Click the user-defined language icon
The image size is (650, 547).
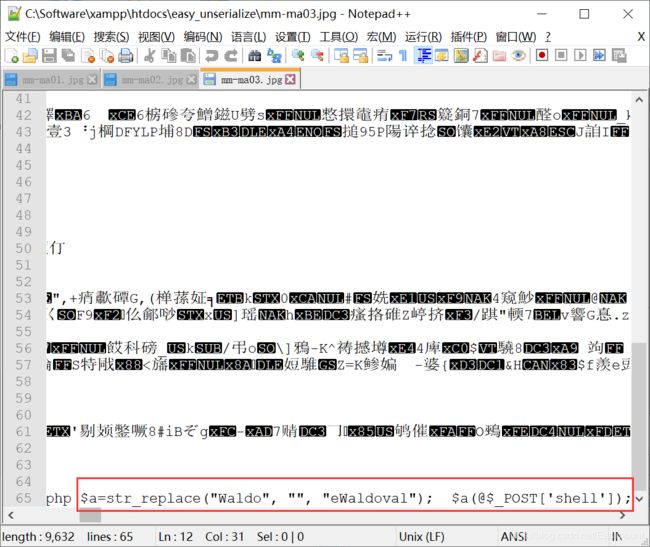441,56
